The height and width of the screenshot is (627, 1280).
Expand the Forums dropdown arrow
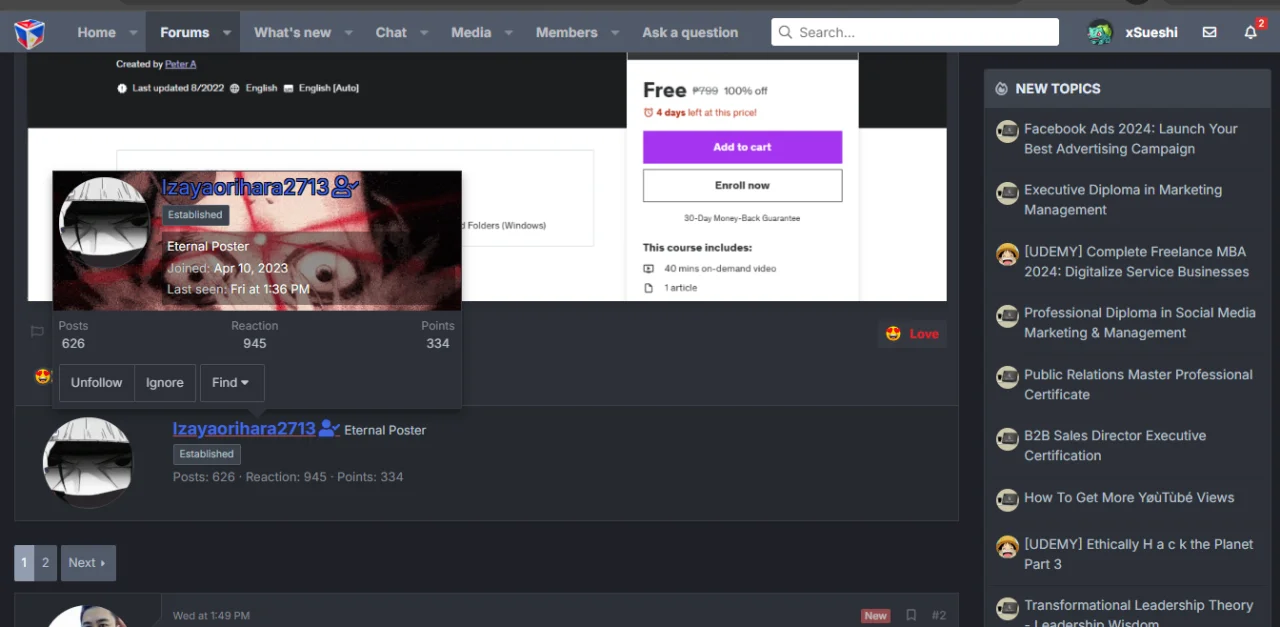[x=227, y=33]
